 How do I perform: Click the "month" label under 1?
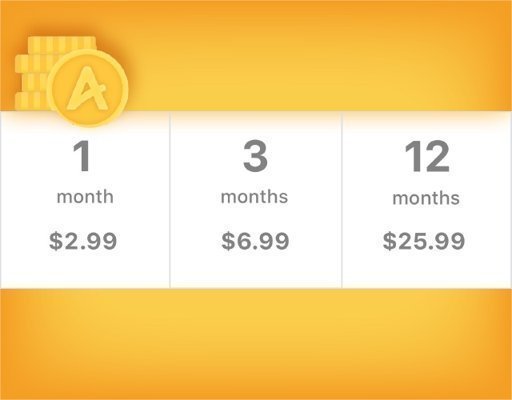tap(85, 197)
